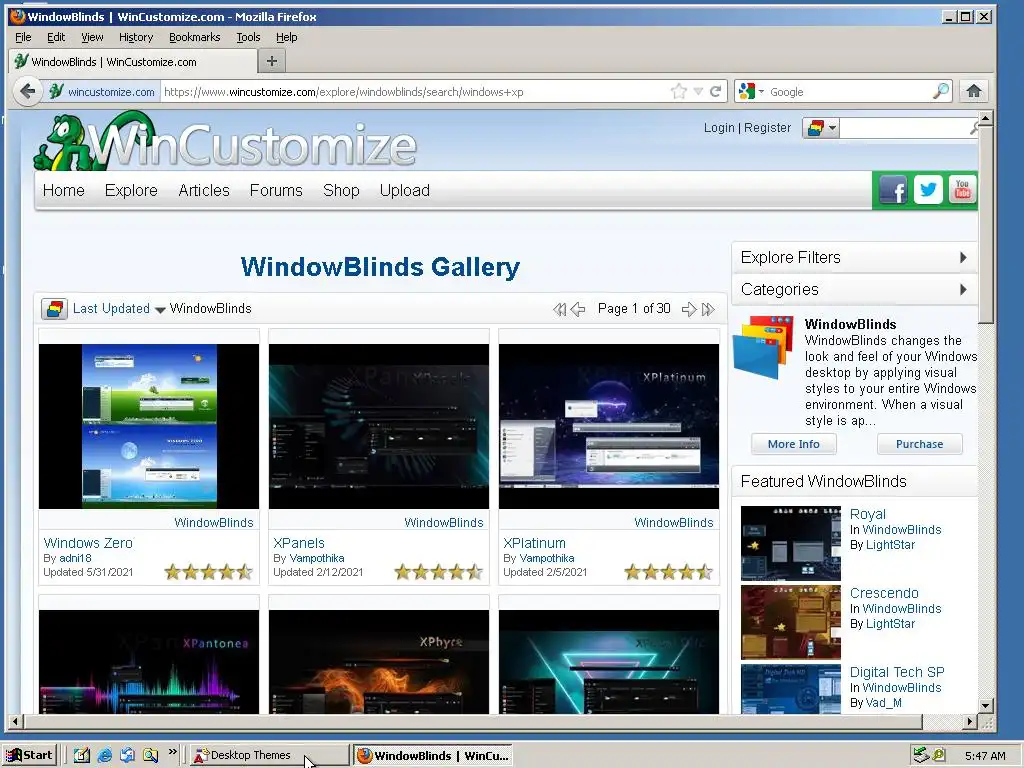Click the Google search input box
The image size is (1024, 768).
point(850,92)
